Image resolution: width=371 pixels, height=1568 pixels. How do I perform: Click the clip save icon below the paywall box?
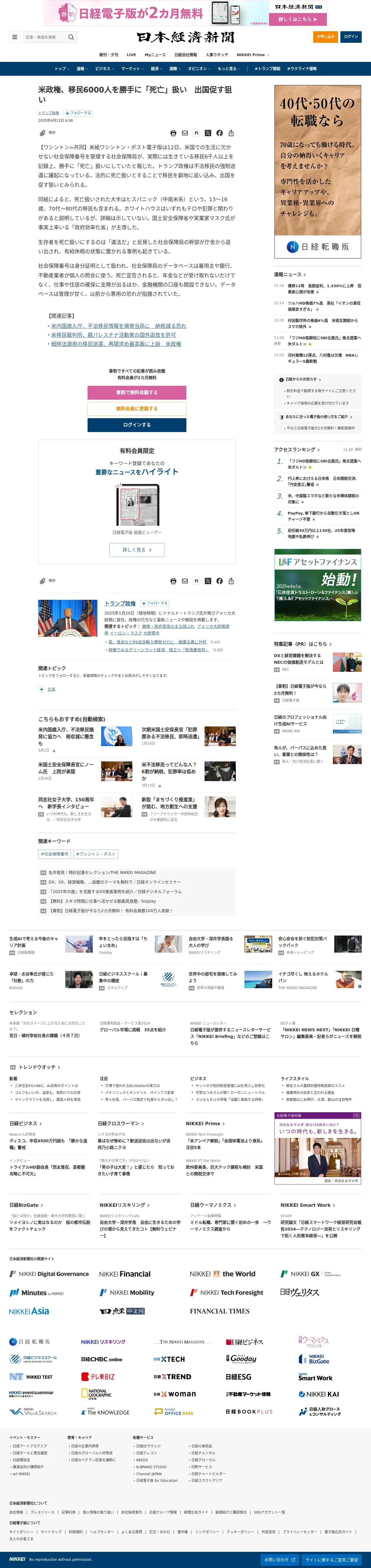click(42, 581)
